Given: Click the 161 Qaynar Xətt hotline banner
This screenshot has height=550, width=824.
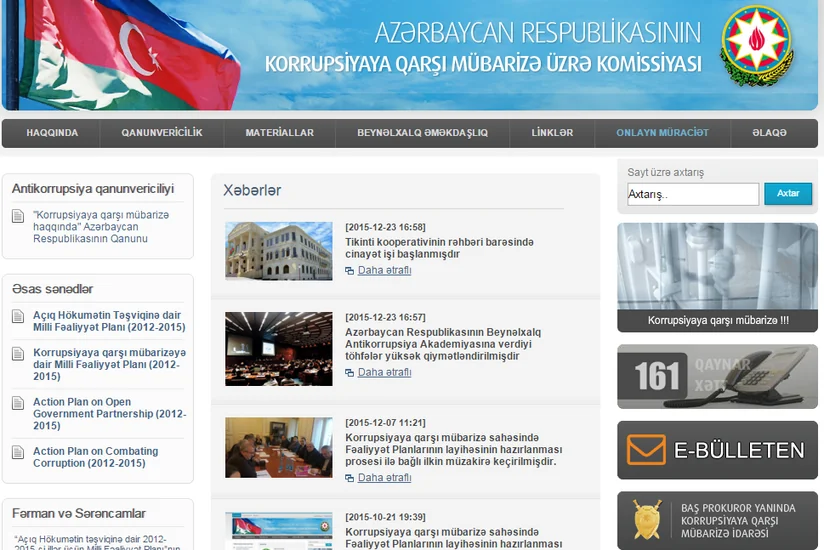Looking at the screenshot, I should point(717,377).
